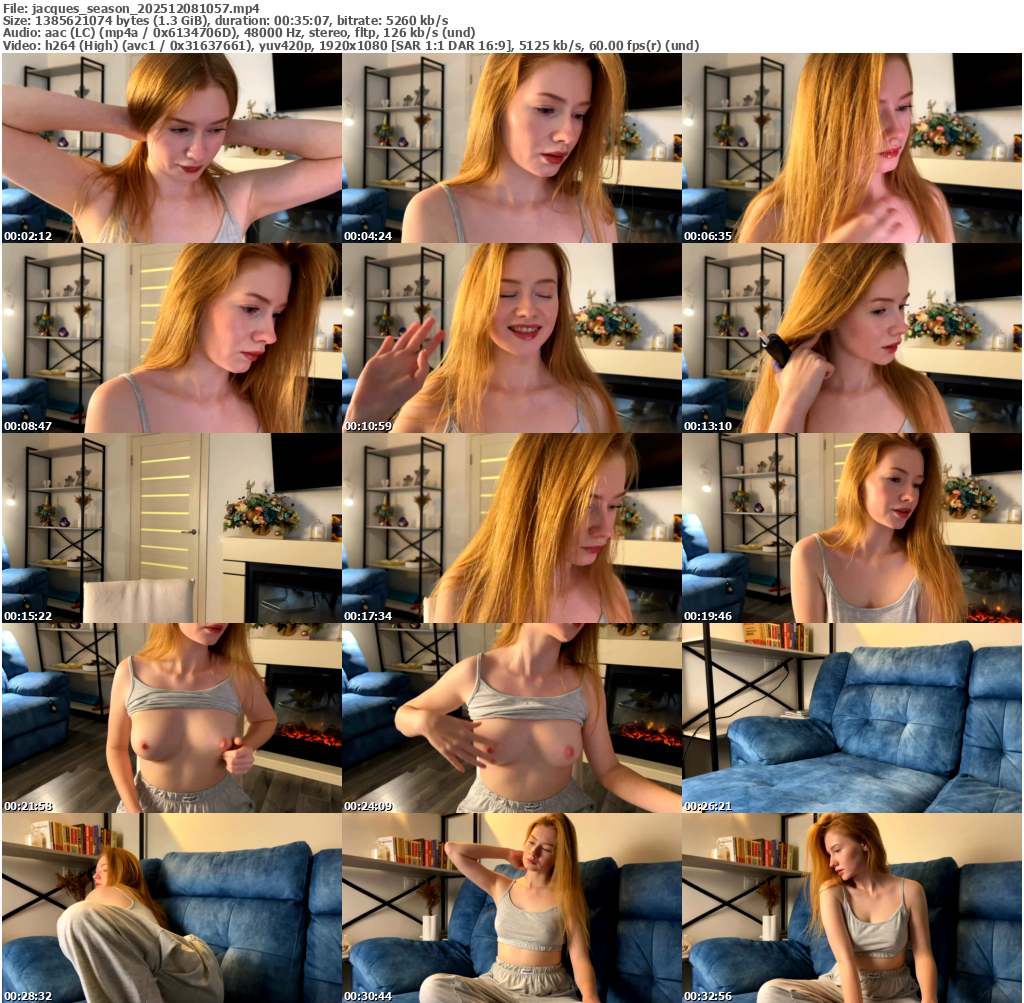The width and height of the screenshot is (1024, 1003).
Task: Select the duration value 00:35:07
Action: click(x=302, y=20)
